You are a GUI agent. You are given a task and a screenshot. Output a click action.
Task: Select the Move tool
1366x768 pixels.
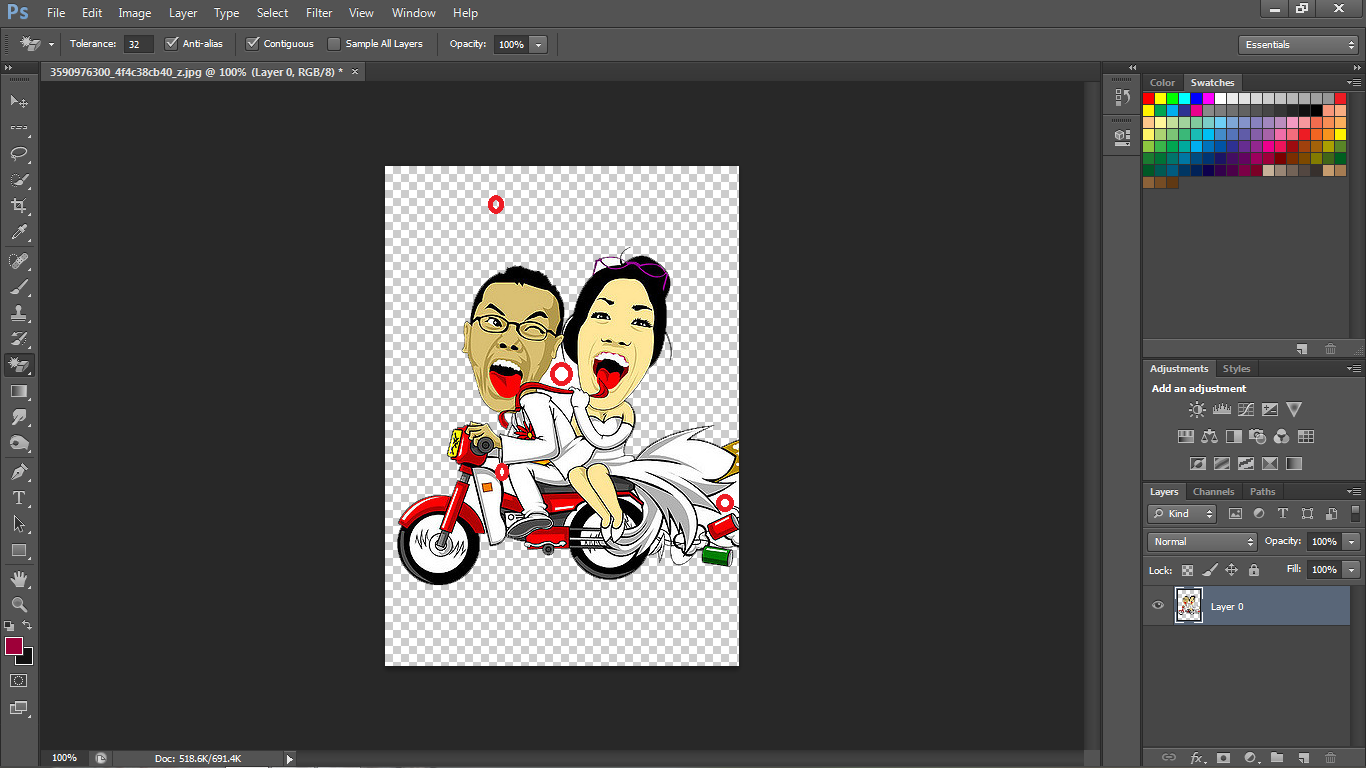pyautogui.click(x=19, y=102)
